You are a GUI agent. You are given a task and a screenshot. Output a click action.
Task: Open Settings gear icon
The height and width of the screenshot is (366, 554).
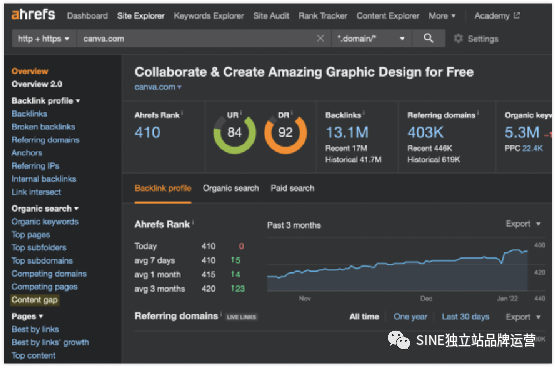[458, 38]
